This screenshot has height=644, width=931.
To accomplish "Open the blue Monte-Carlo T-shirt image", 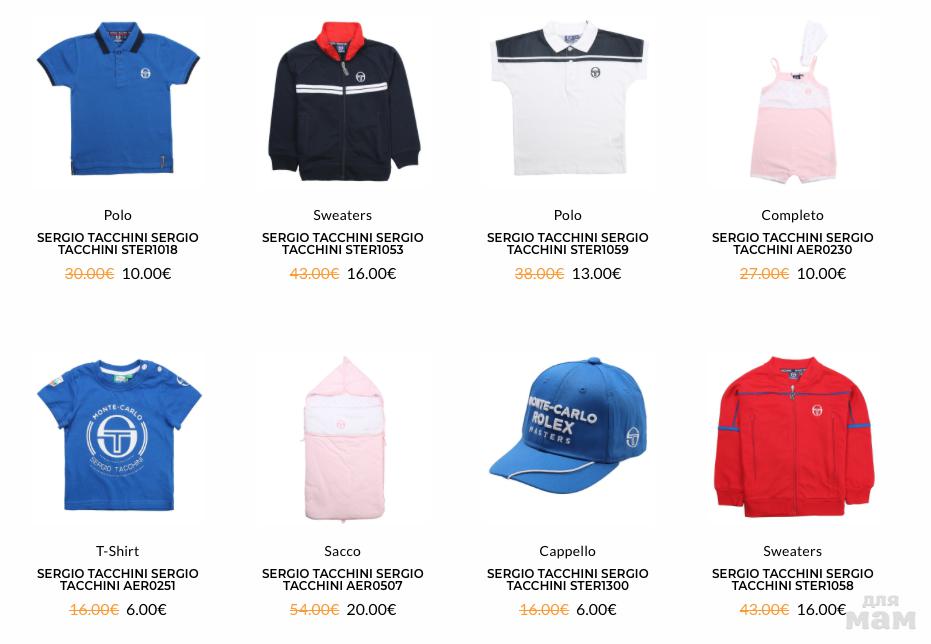I will [x=119, y=434].
